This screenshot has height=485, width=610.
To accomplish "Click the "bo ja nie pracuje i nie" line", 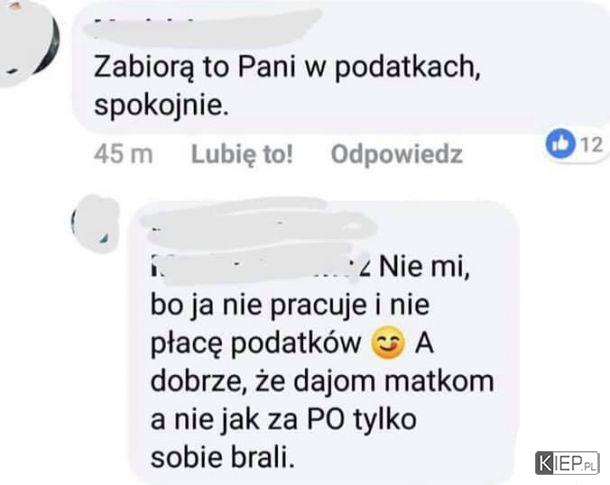I will click(x=290, y=305).
